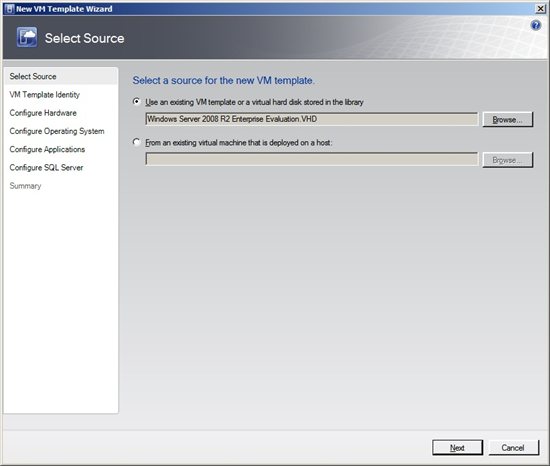Click the Next button
The height and width of the screenshot is (466, 550).
457,447
